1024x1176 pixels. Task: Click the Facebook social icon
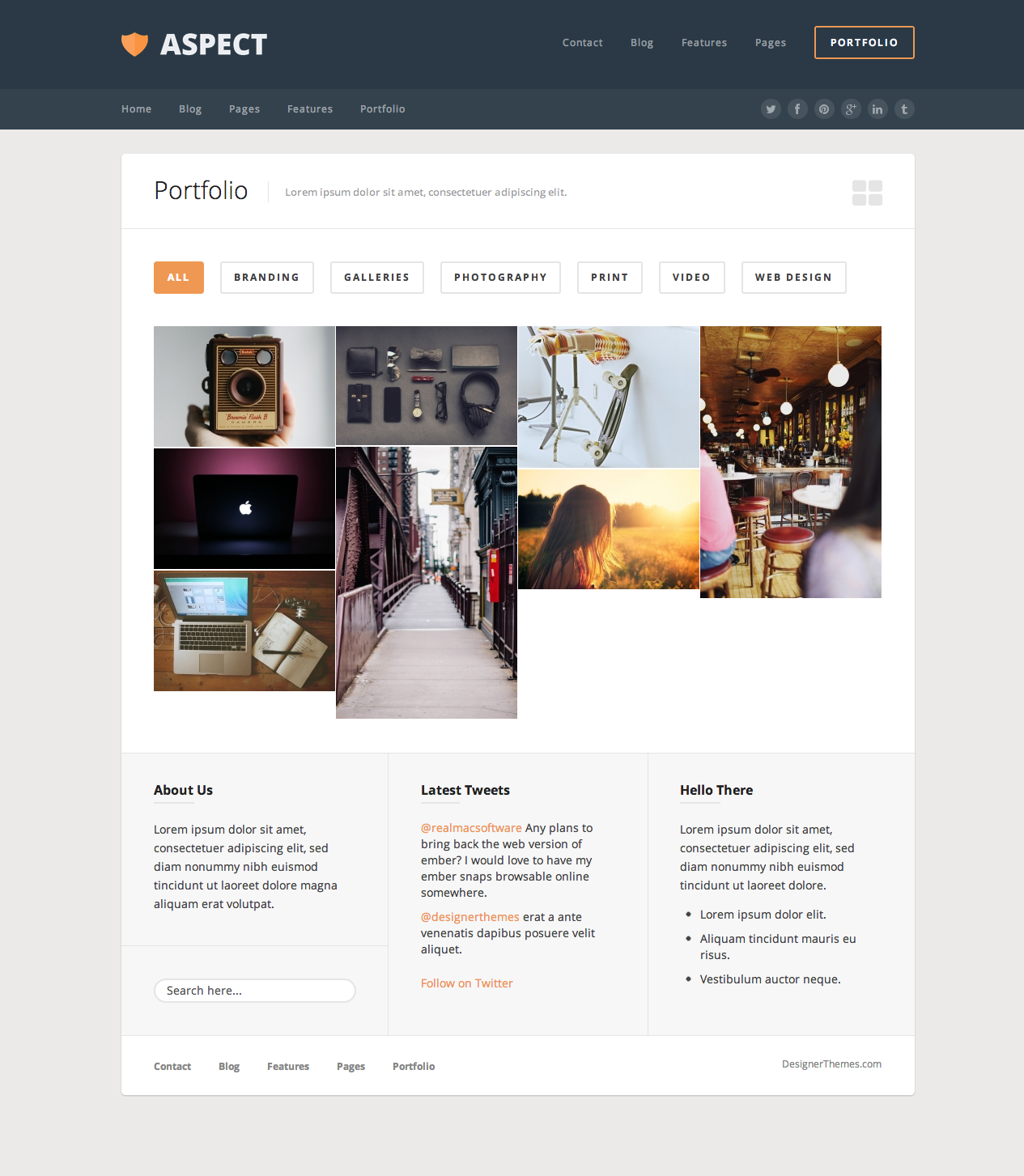pyautogui.click(x=797, y=108)
